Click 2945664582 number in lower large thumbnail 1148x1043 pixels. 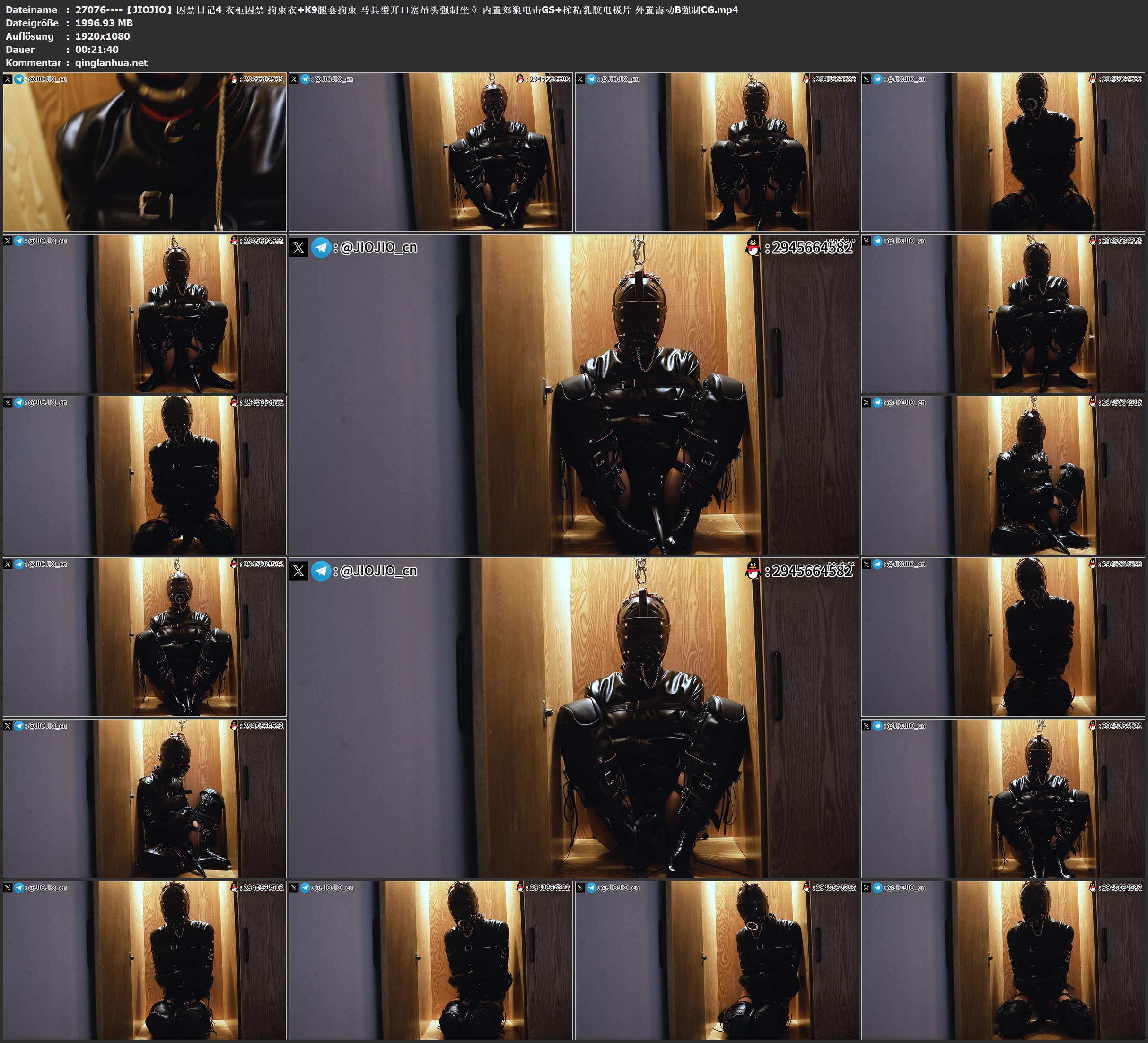812,571
